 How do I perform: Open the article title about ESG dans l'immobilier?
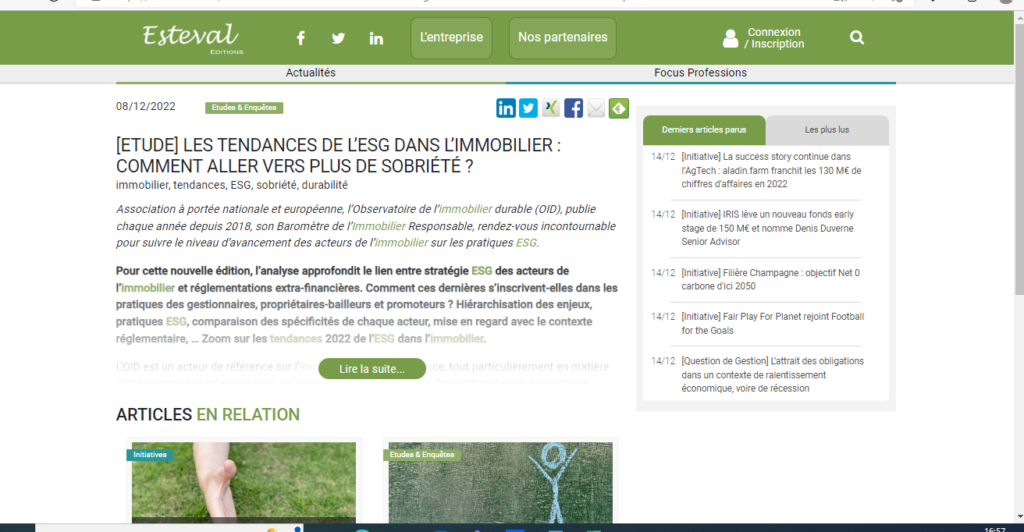[338, 155]
